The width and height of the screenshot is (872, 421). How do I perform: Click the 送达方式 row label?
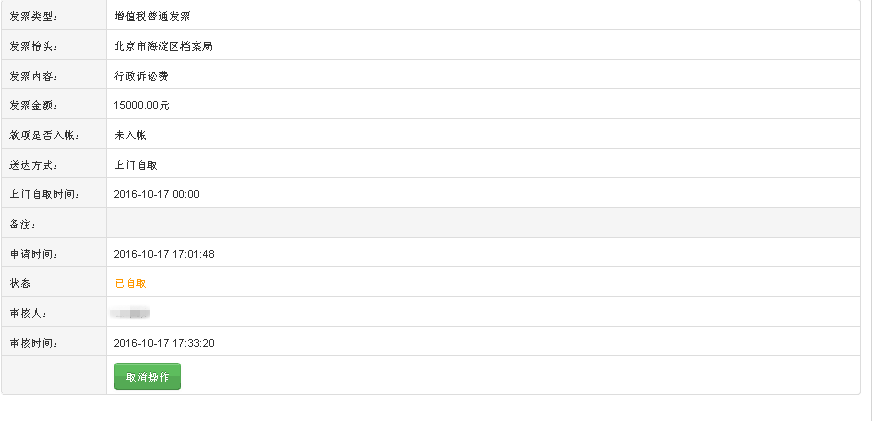point(34,165)
